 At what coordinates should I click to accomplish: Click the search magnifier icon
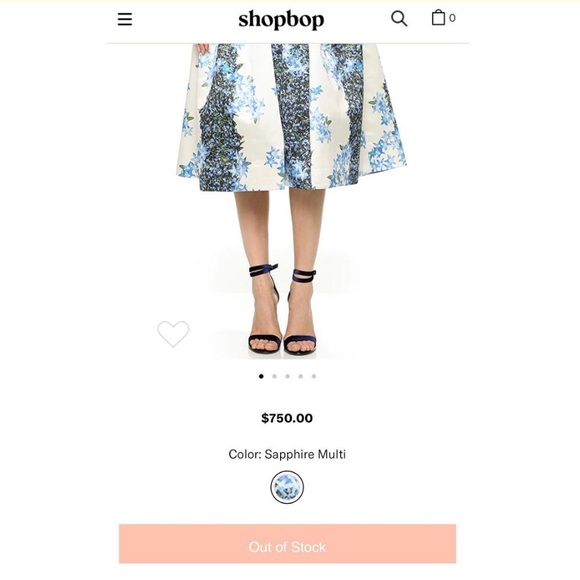click(399, 18)
